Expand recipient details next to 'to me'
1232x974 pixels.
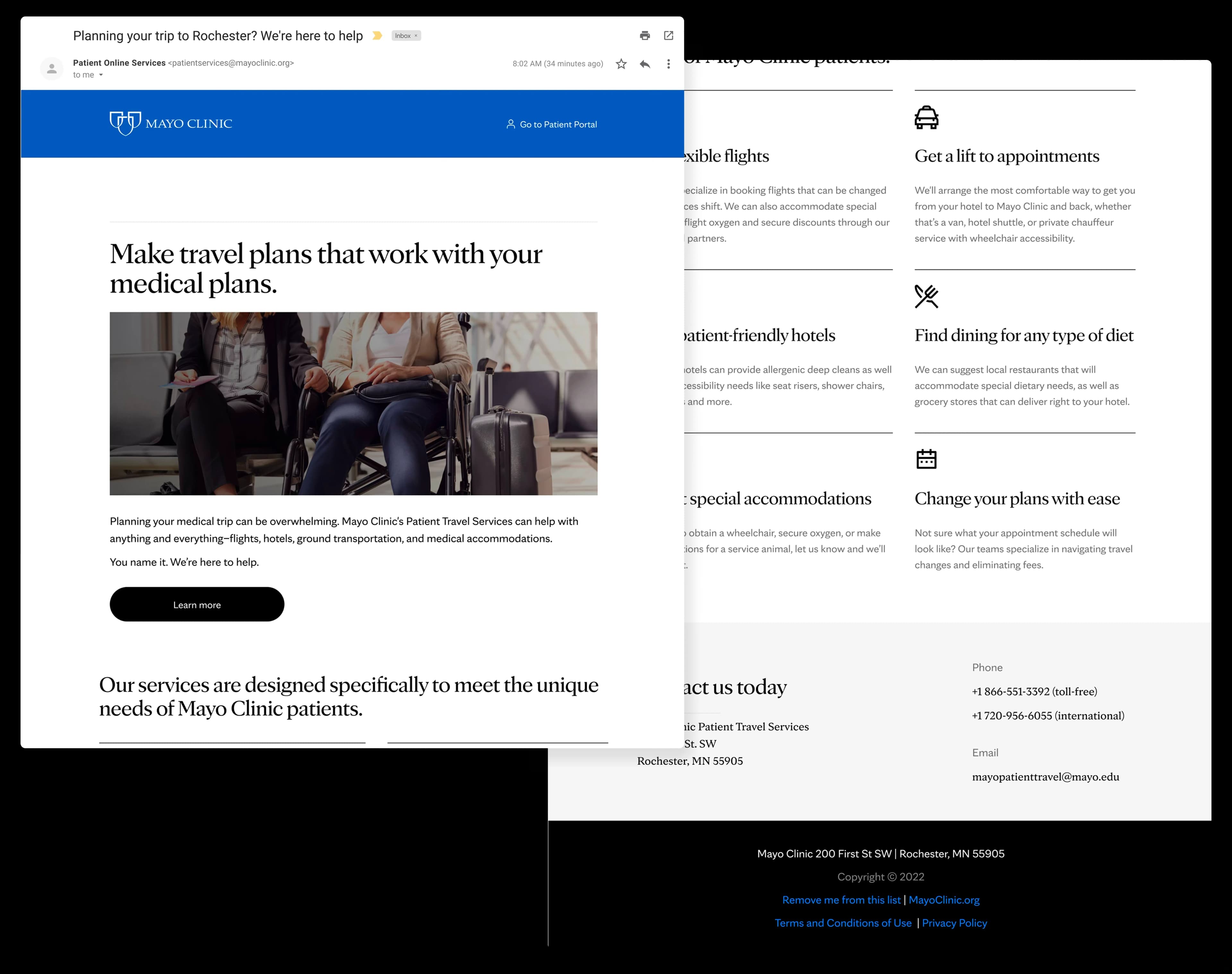(101, 75)
